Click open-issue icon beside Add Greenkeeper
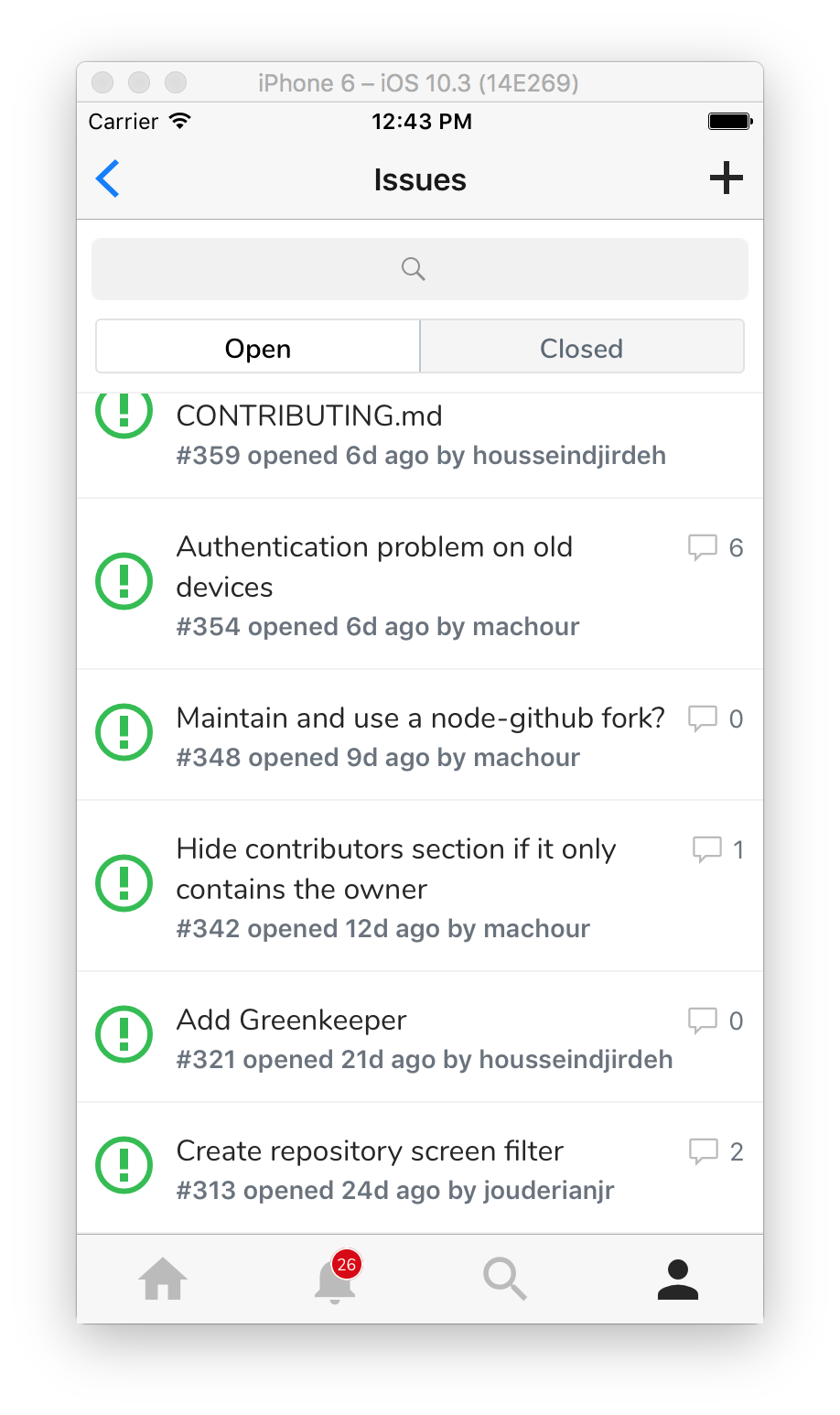This screenshot has width=840, height=1415. click(x=124, y=1034)
